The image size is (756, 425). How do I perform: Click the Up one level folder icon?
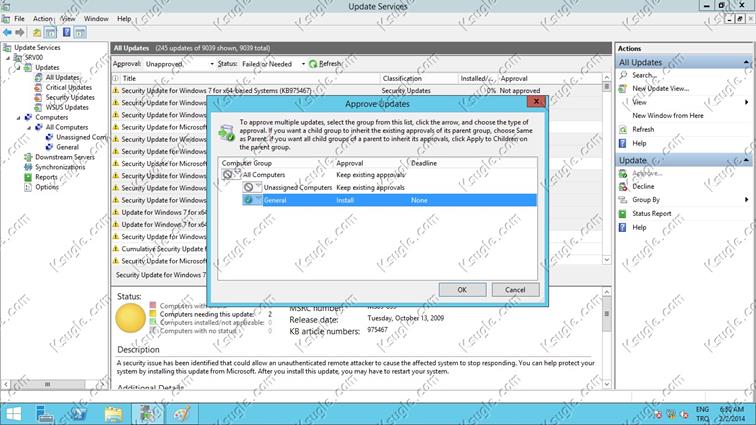(x=37, y=33)
